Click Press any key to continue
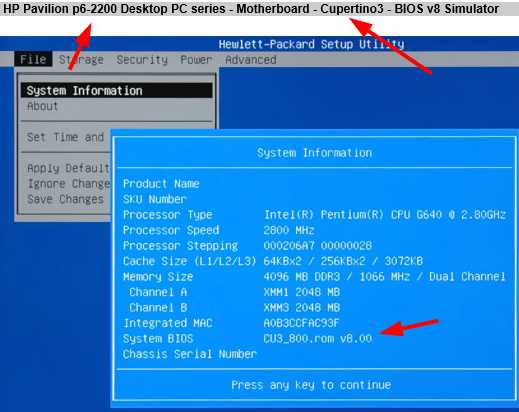Screen dimensions: 519x412 [311, 385]
